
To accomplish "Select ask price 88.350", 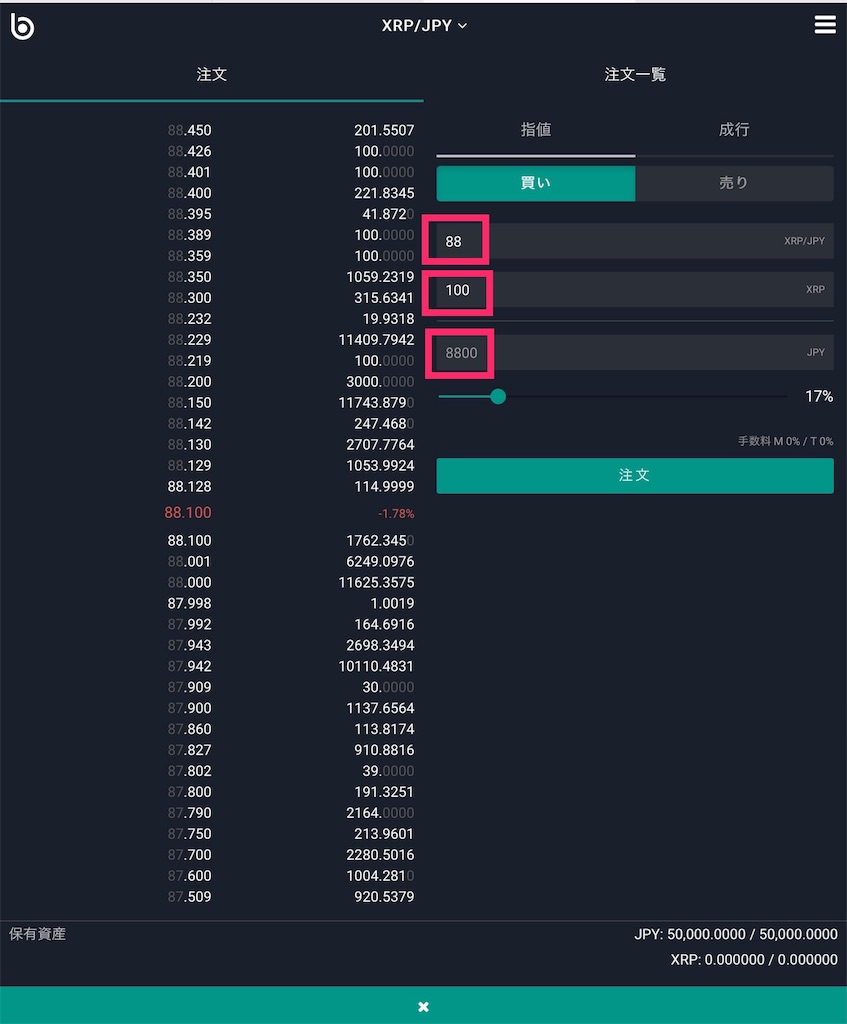I will coord(189,277).
